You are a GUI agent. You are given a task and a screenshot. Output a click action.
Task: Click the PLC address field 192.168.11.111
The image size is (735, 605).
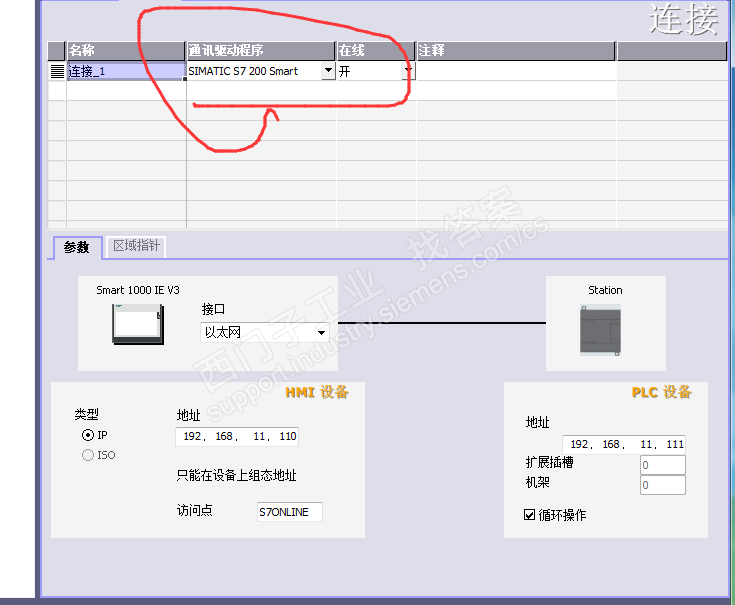pyautogui.click(x=624, y=444)
